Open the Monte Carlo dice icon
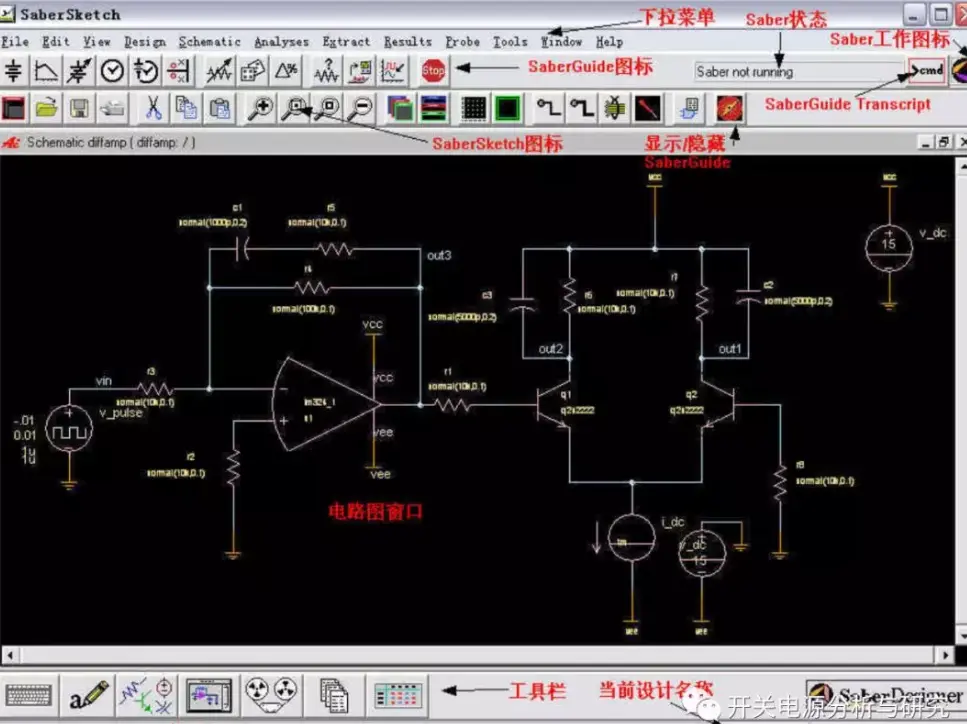 pos(253,72)
